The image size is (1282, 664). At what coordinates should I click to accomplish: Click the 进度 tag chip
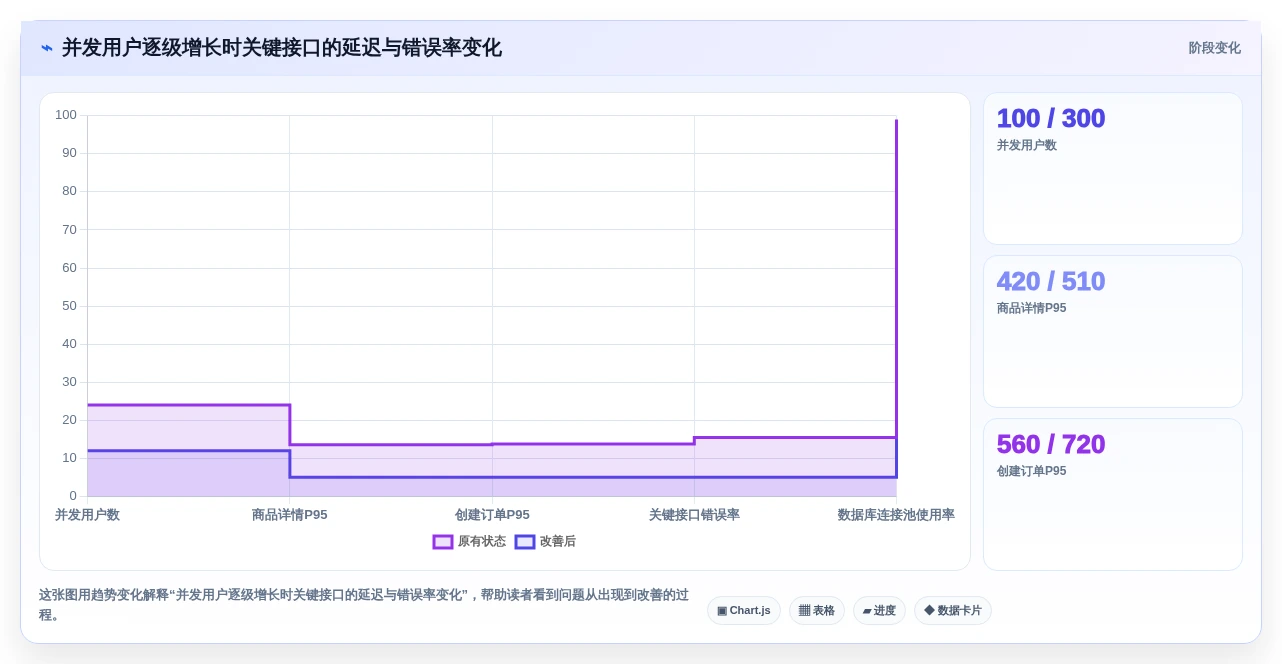[x=879, y=611]
